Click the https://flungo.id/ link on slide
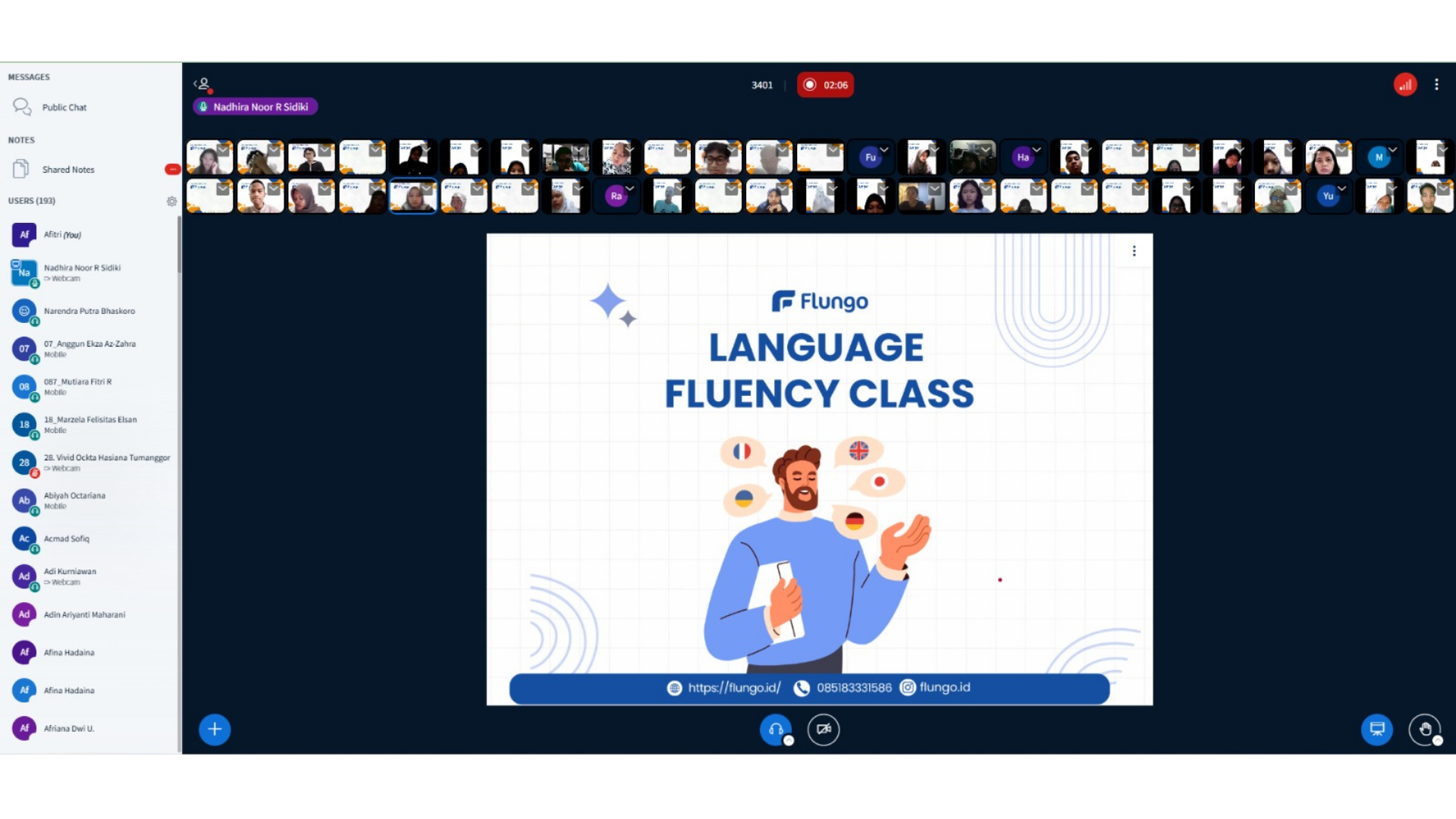The width and height of the screenshot is (1456, 819). pos(734,688)
